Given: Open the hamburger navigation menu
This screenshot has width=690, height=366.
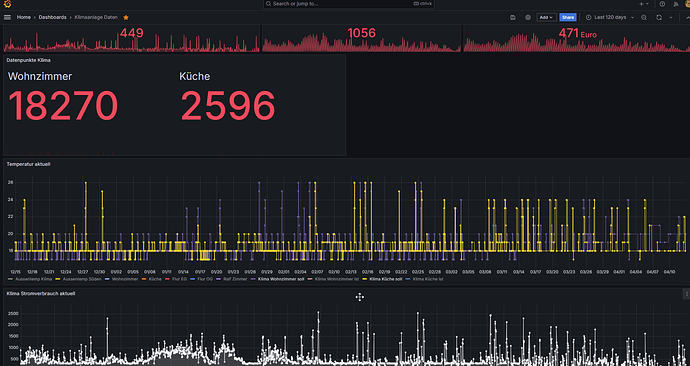Looking at the screenshot, I should [7, 17].
